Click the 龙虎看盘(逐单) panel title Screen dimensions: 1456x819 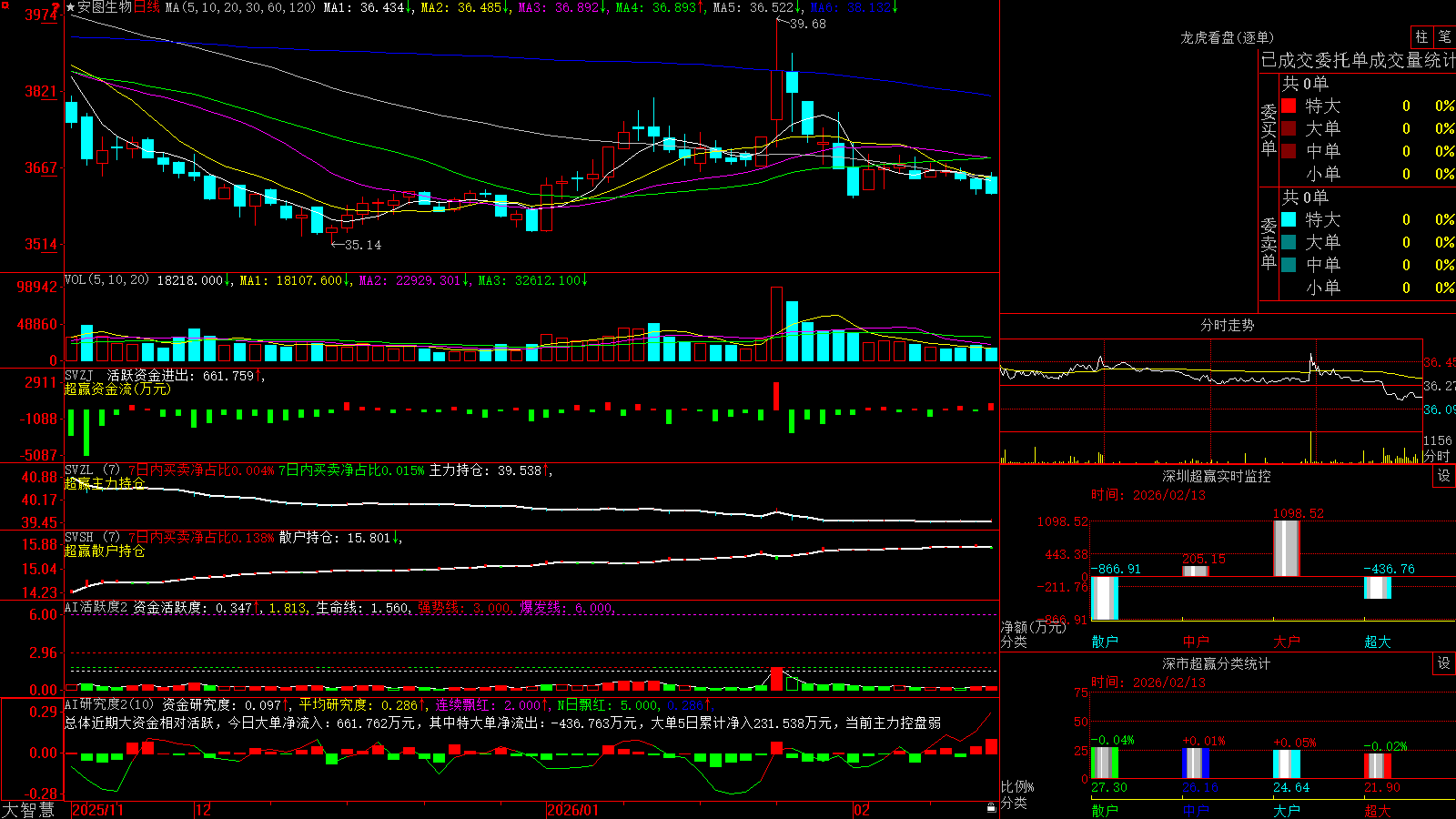pos(1227,37)
